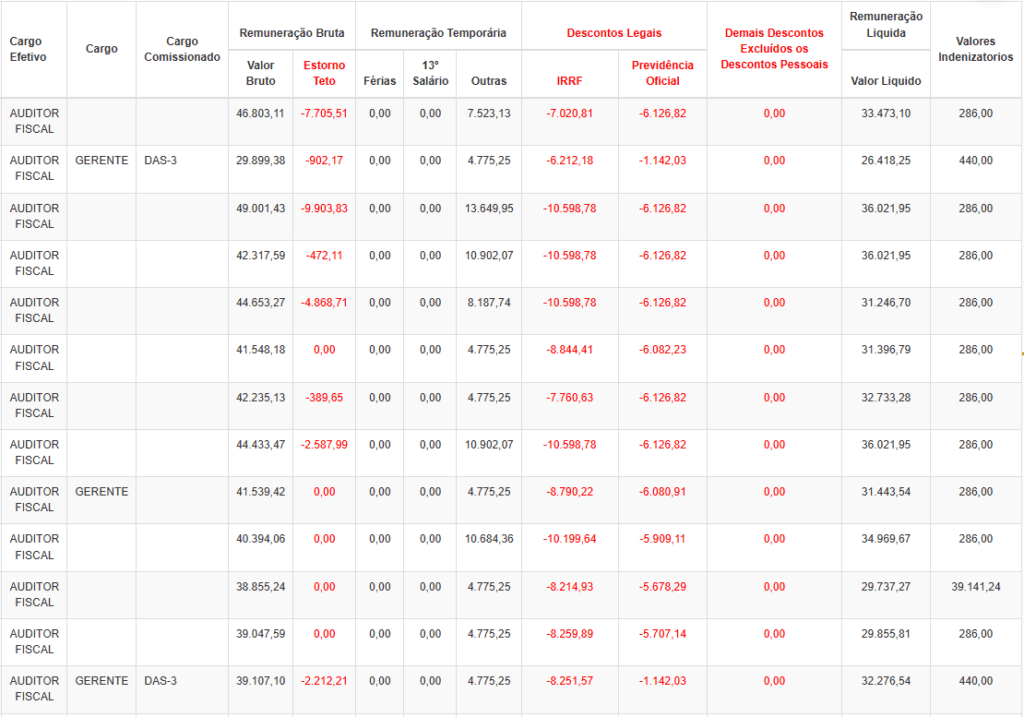Viewport: 1024px width, 717px height.
Task: Select the Outras column header
Action: coord(488,81)
